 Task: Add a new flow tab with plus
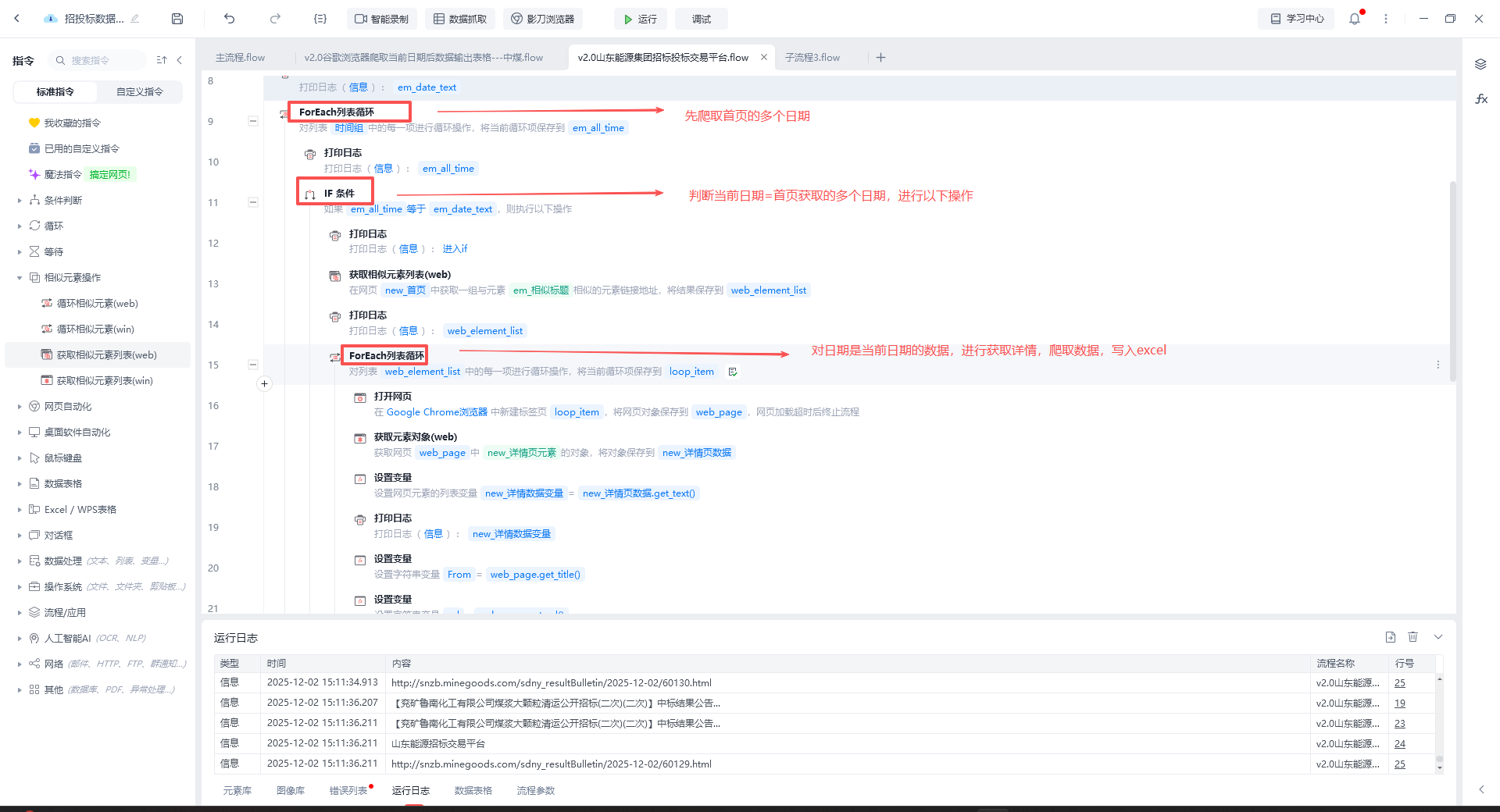pyautogui.click(x=880, y=57)
